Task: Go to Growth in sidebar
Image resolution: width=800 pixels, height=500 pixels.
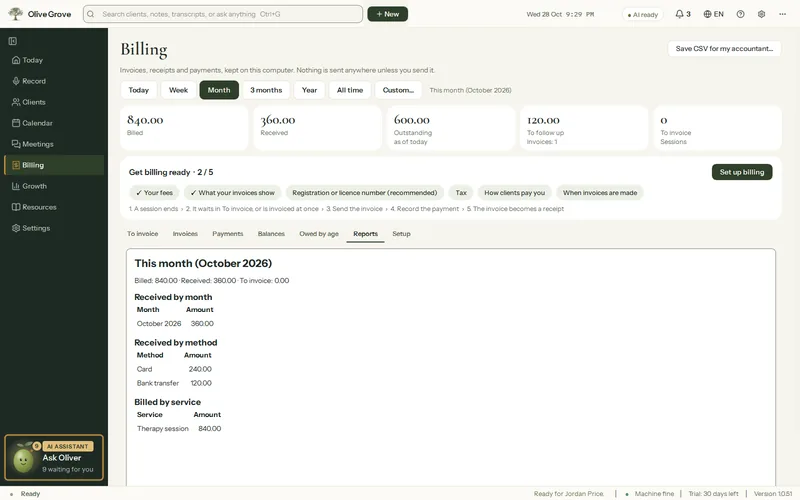Action: [x=54, y=186]
